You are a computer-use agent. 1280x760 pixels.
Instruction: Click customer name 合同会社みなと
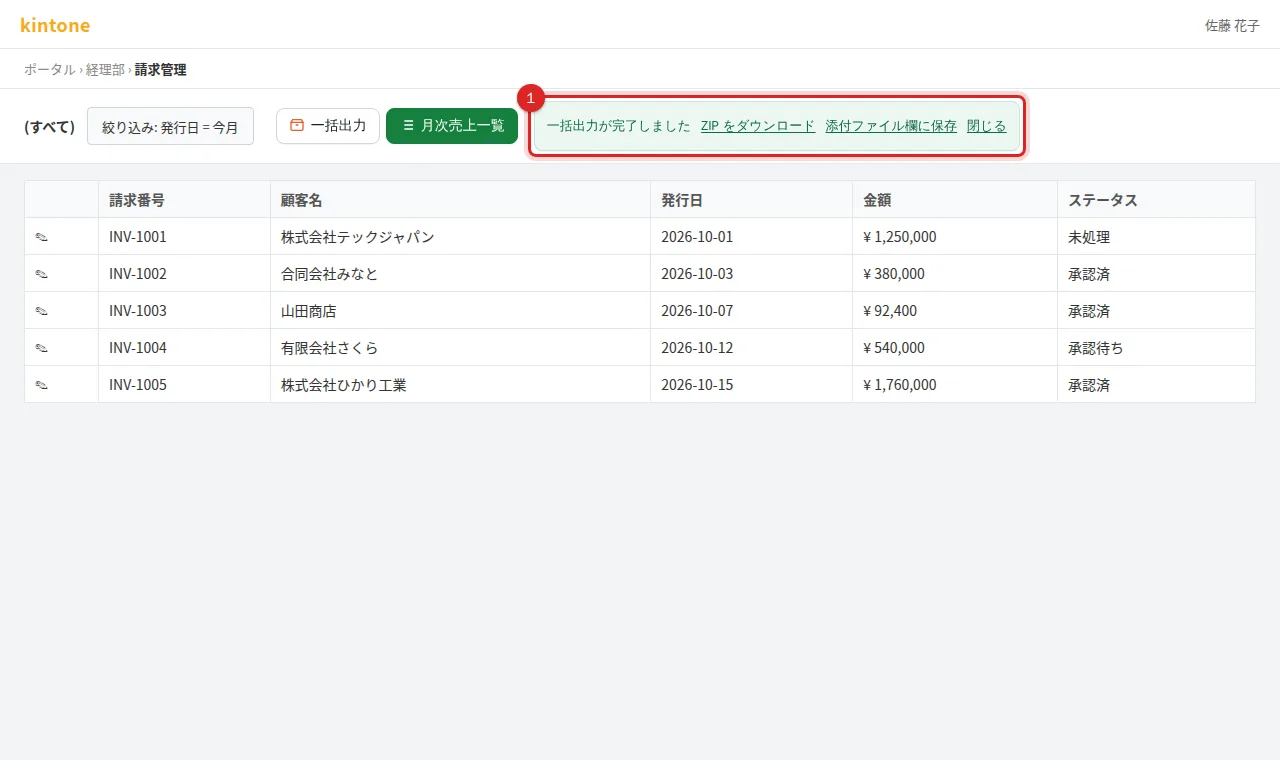330,274
